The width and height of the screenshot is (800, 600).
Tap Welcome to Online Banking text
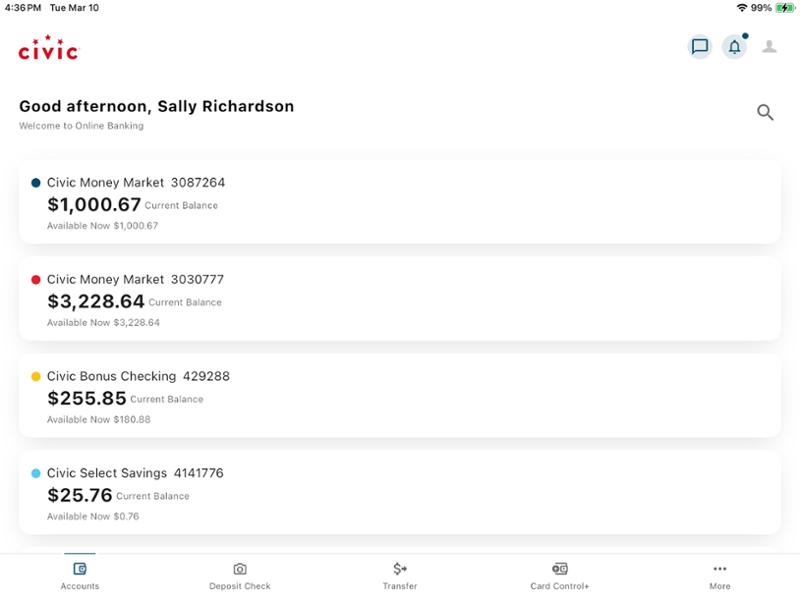81,126
